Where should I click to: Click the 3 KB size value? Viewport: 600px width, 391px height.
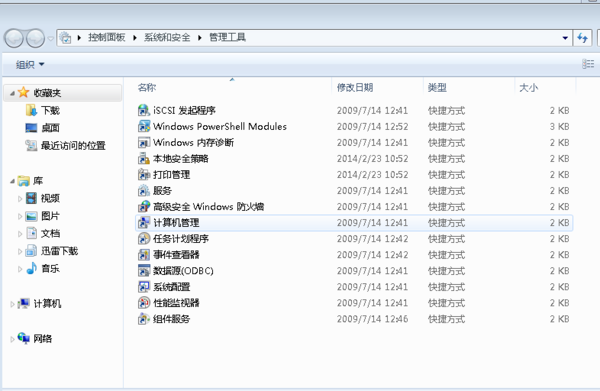point(559,127)
